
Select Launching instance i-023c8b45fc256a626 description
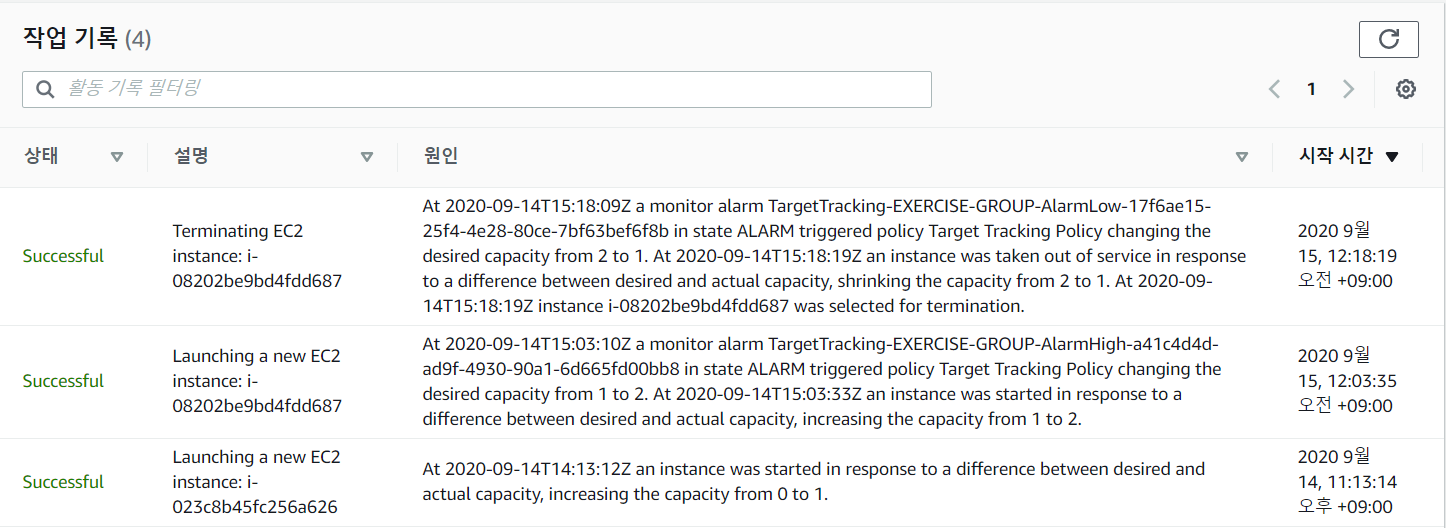(257, 482)
